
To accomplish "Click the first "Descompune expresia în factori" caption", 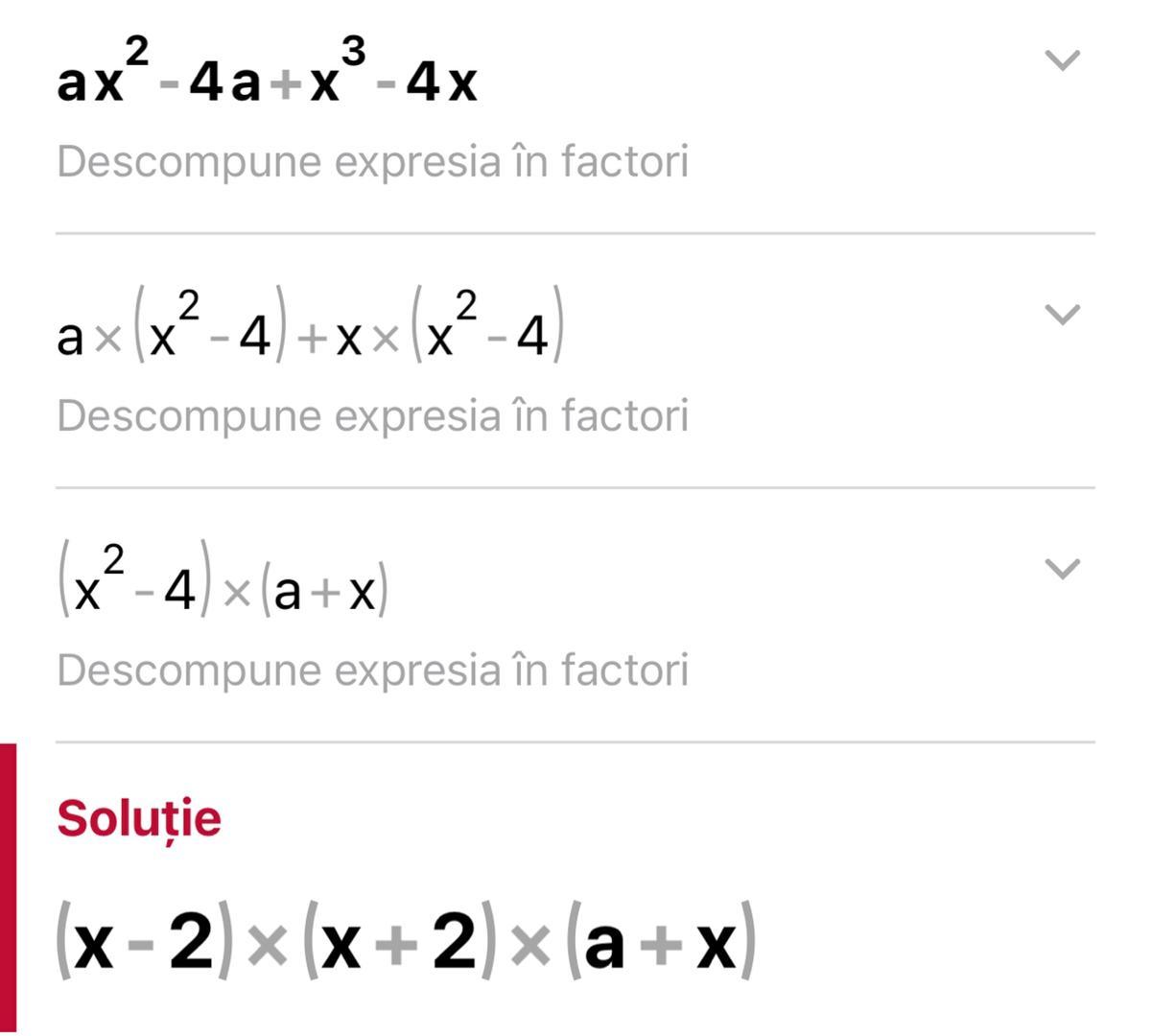I will point(372,162).
